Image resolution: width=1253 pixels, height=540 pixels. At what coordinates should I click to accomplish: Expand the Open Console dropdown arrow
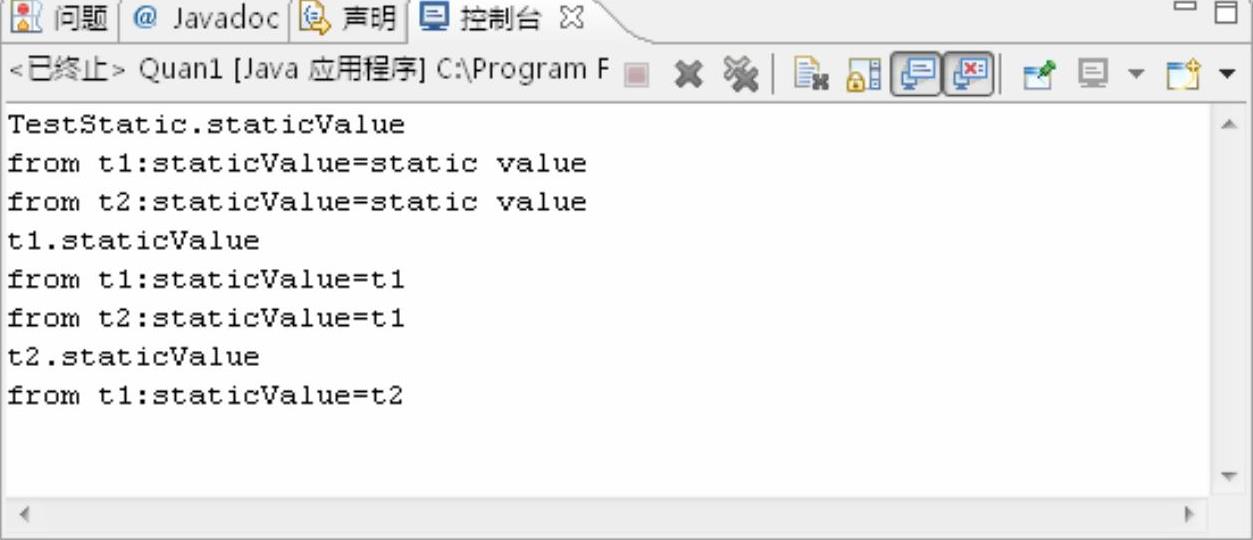[1227, 74]
